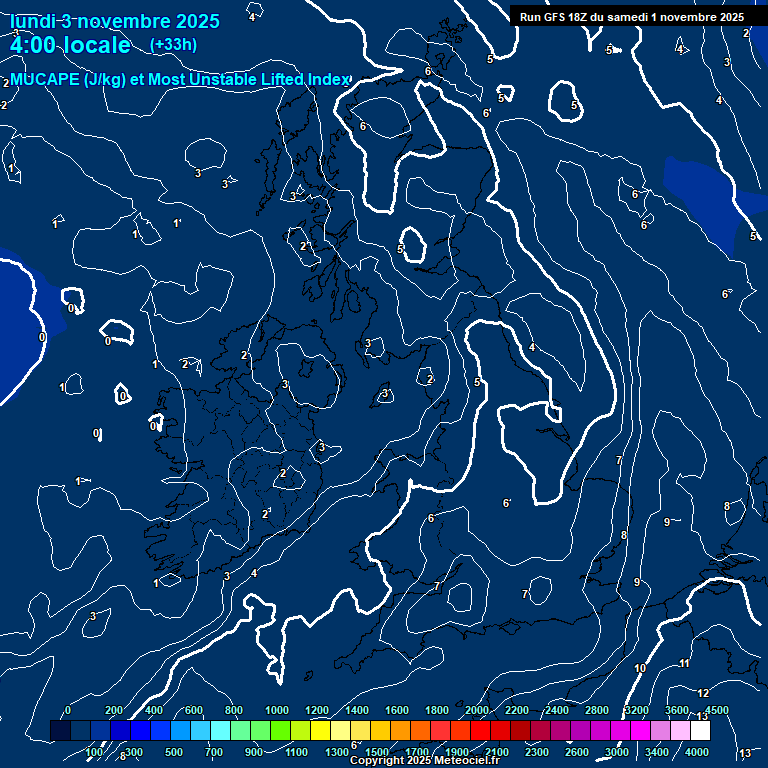Screen dimensions: 768x768
Task: Click the '2300' legend scale label
Action: [x=537, y=752]
